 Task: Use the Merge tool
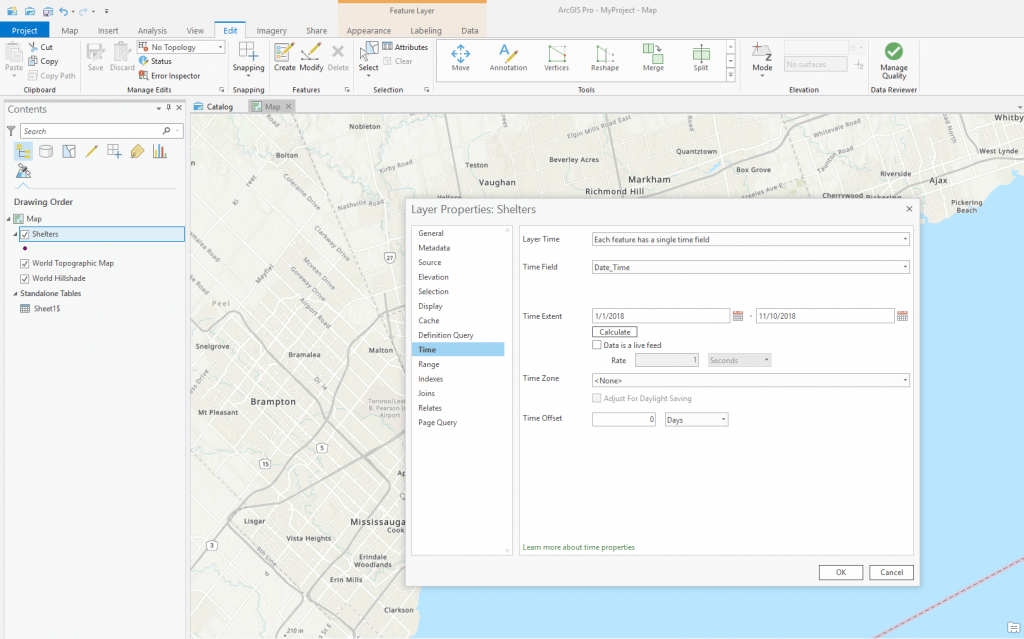(652, 61)
